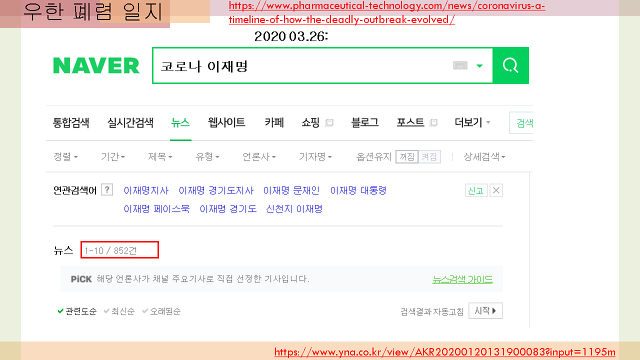Sort results by 최신순
This screenshot has width=640, height=360.
pyautogui.click(x=119, y=311)
